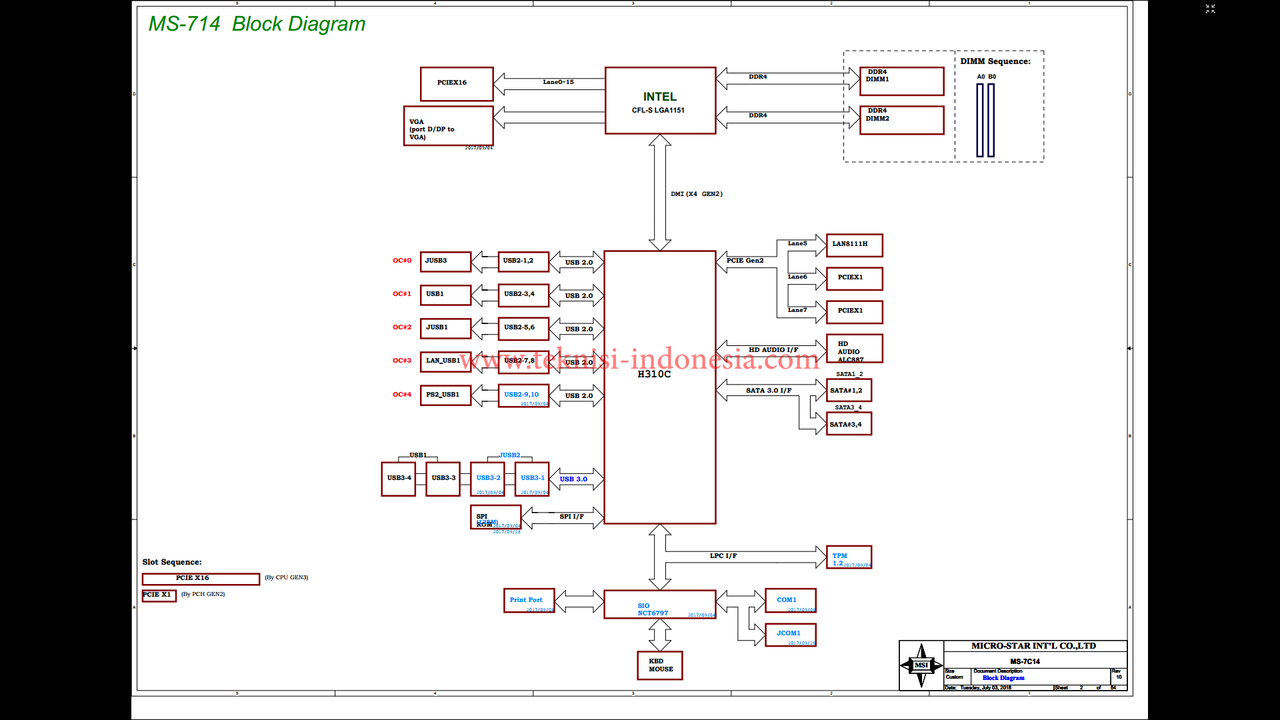This screenshot has height=720, width=1280.
Task: Click MICRO-STAR INT'L CO.,LTD text
Action: coord(1033,646)
